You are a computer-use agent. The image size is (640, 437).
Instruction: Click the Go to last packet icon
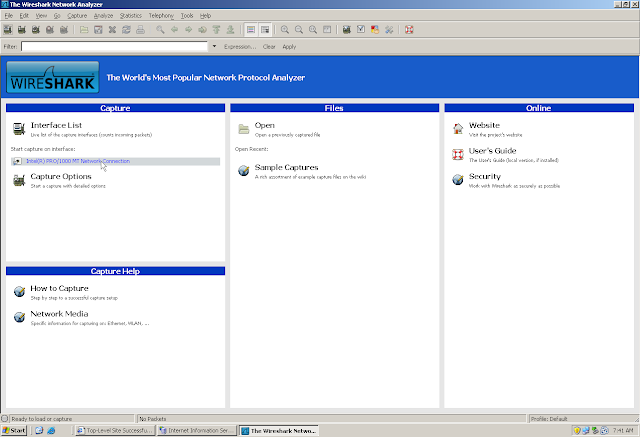pos(231,30)
